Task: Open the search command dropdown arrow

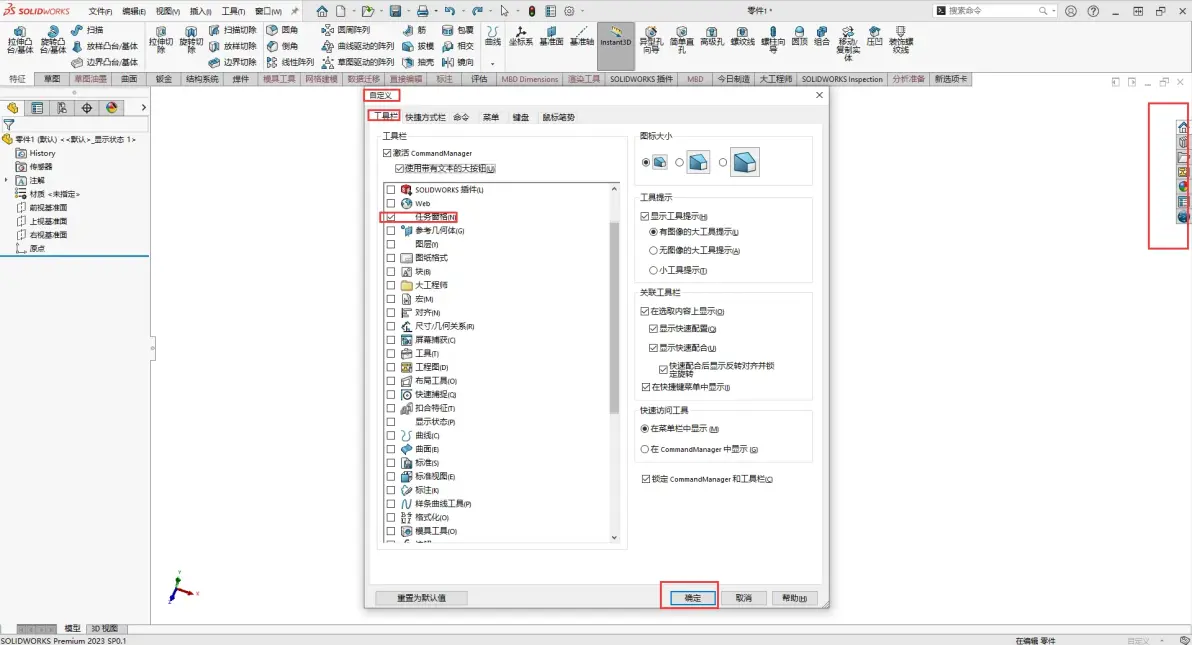Action: coord(1054,11)
